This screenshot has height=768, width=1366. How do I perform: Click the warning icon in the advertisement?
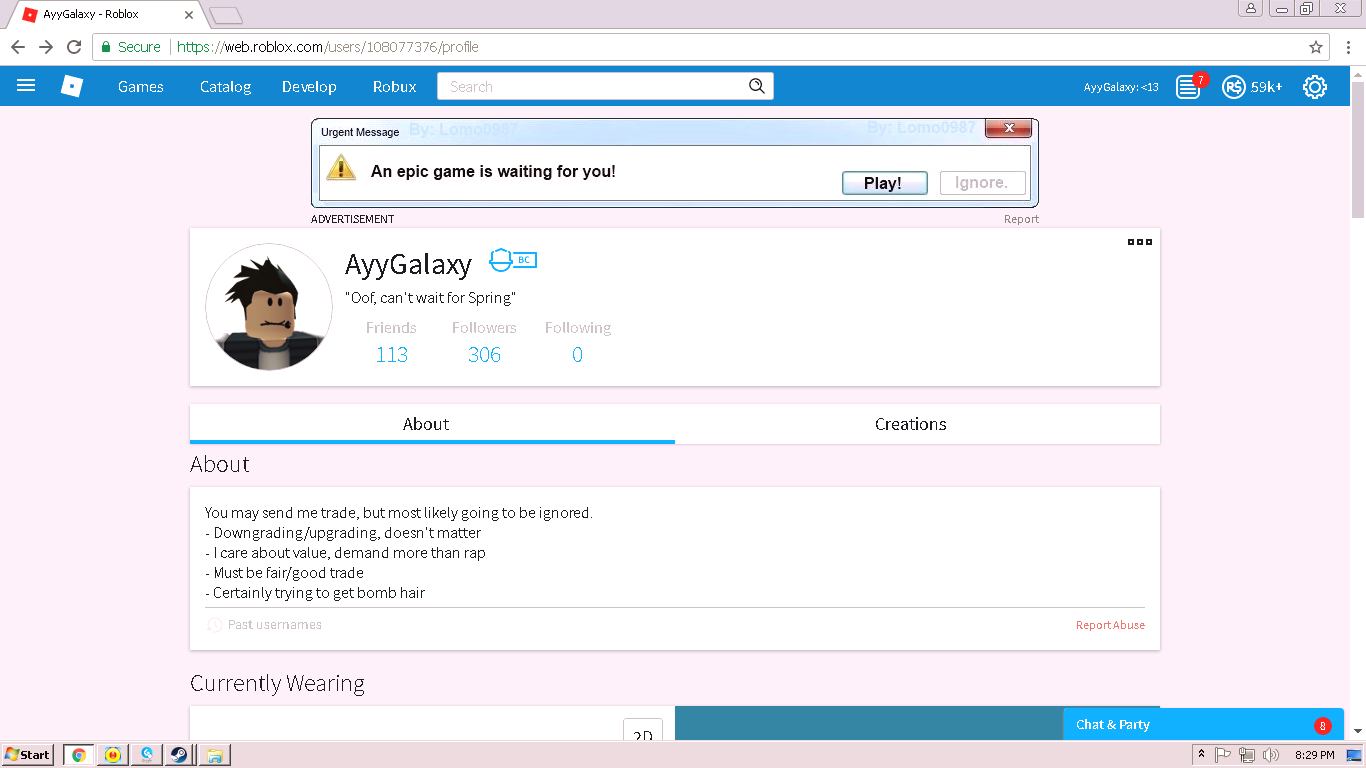click(341, 167)
